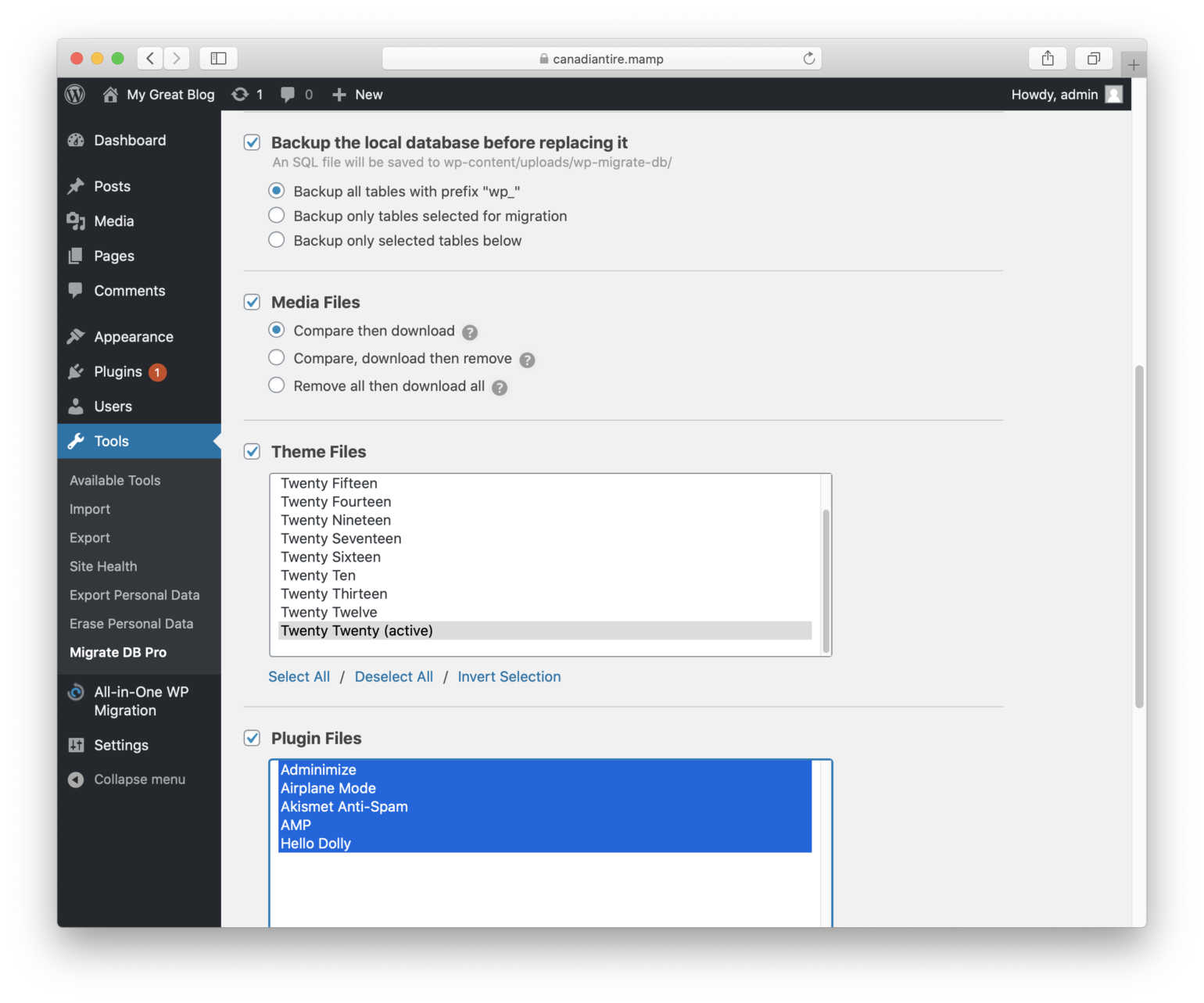Select Adminimize plugin in list

(x=545, y=770)
